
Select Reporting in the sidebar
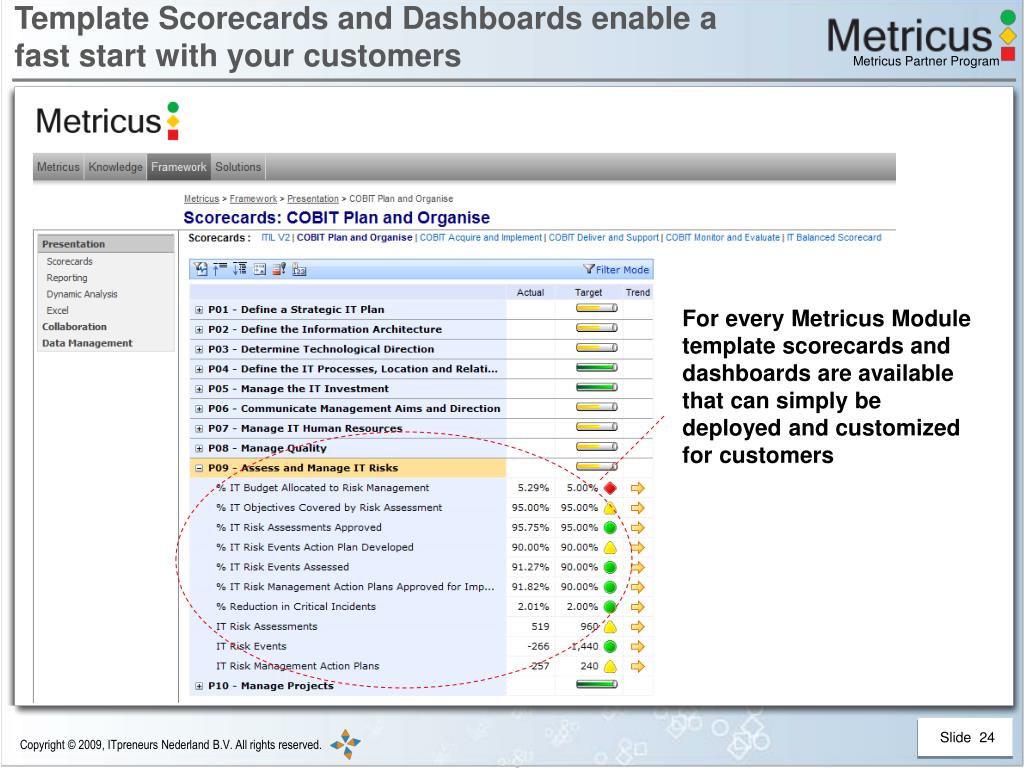coord(67,278)
